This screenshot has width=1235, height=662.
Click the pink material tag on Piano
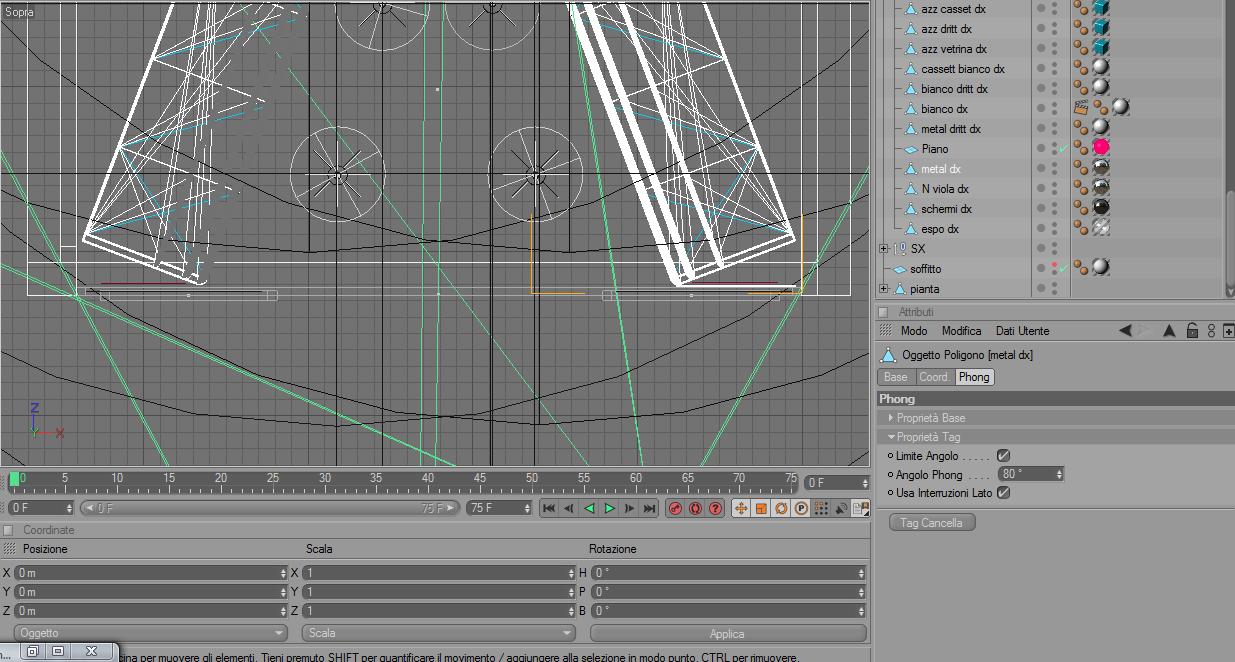(1100, 148)
